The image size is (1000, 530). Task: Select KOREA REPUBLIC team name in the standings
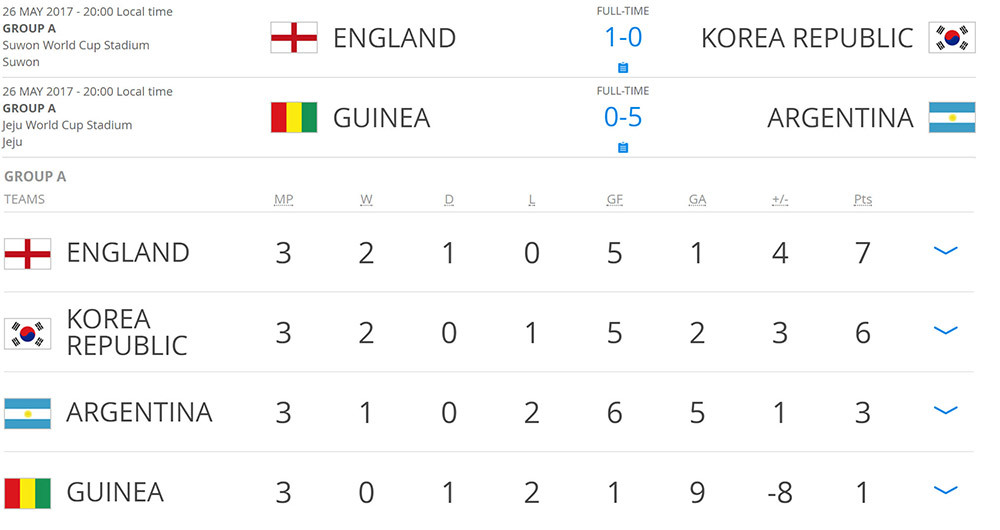[126, 332]
